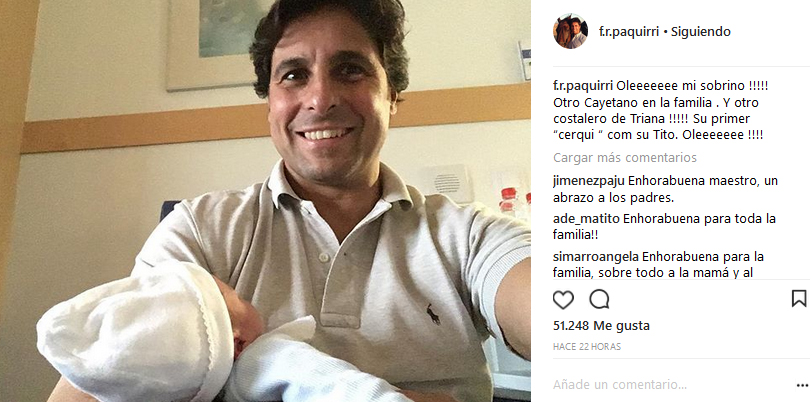View the 51.248 Me gusta likes list

(601, 326)
